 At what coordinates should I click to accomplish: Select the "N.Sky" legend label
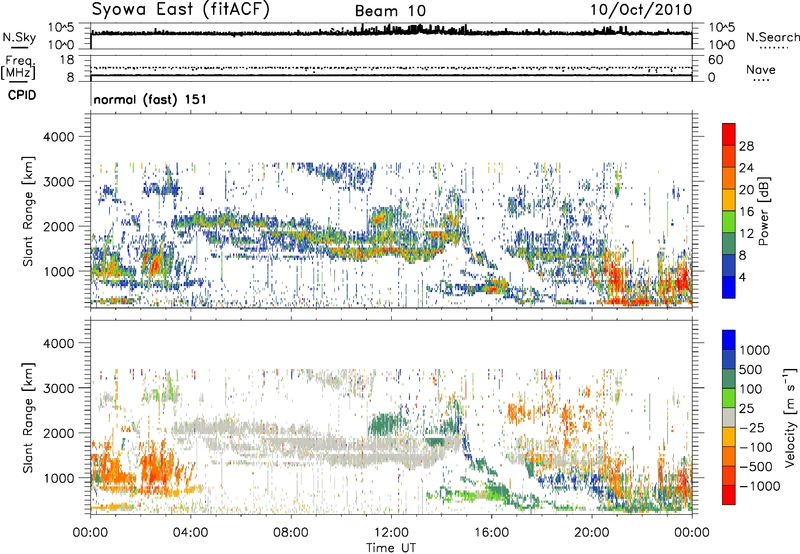[x=19, y=37]
